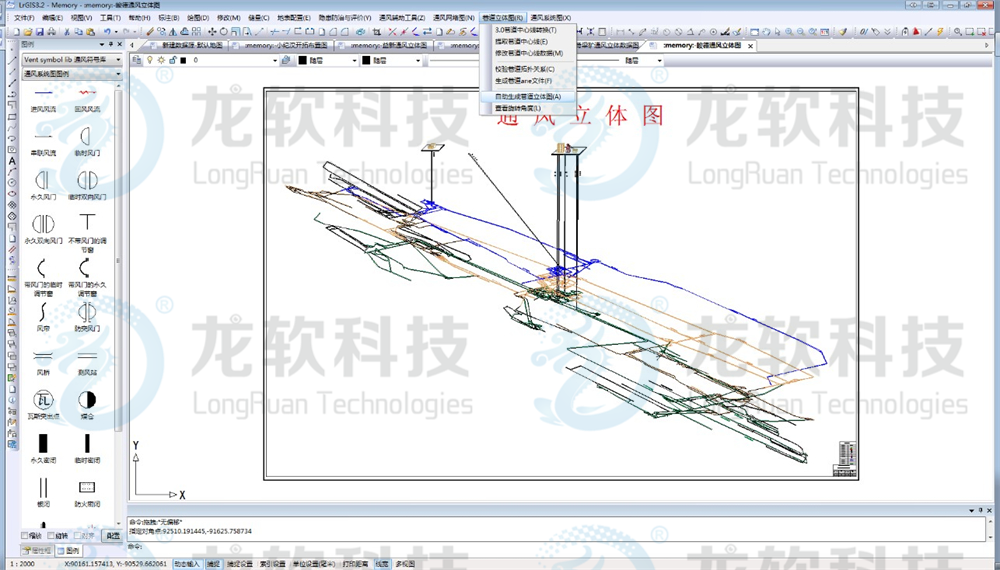Toggle 动态输入 in the status bar
Screen dimensions: 1000x570
point(187,564)
